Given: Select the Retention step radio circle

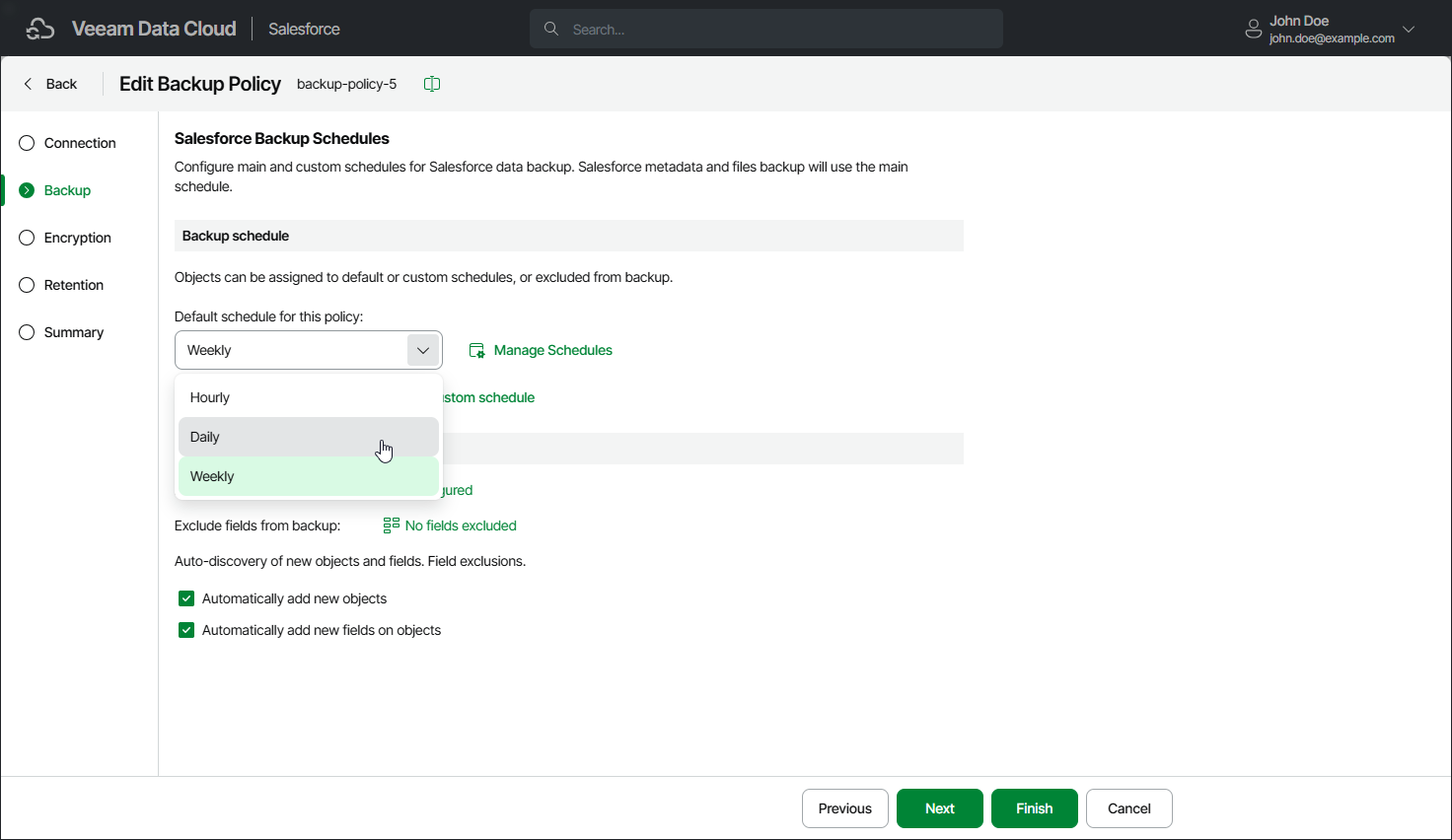Looking at the screenshot, I should [x=27, y=285].
